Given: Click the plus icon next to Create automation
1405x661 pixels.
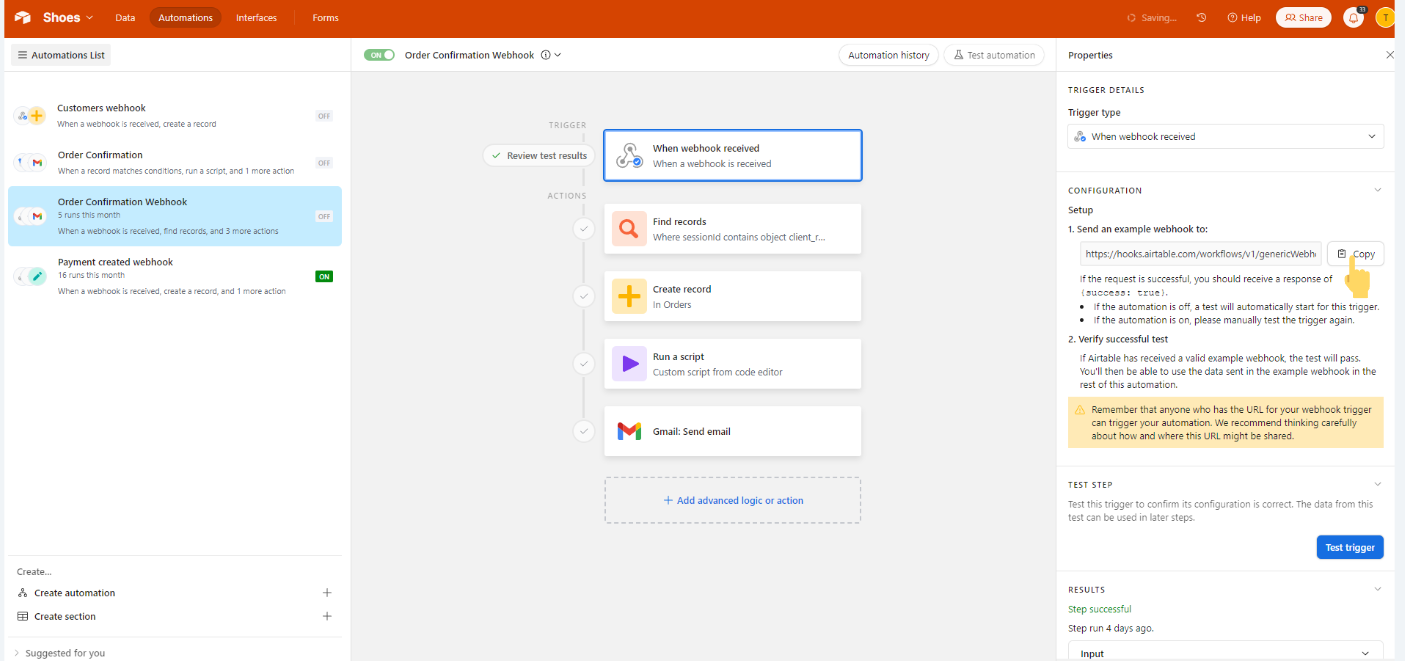Looking at the screenshot, I should click(x=327, y=593).
